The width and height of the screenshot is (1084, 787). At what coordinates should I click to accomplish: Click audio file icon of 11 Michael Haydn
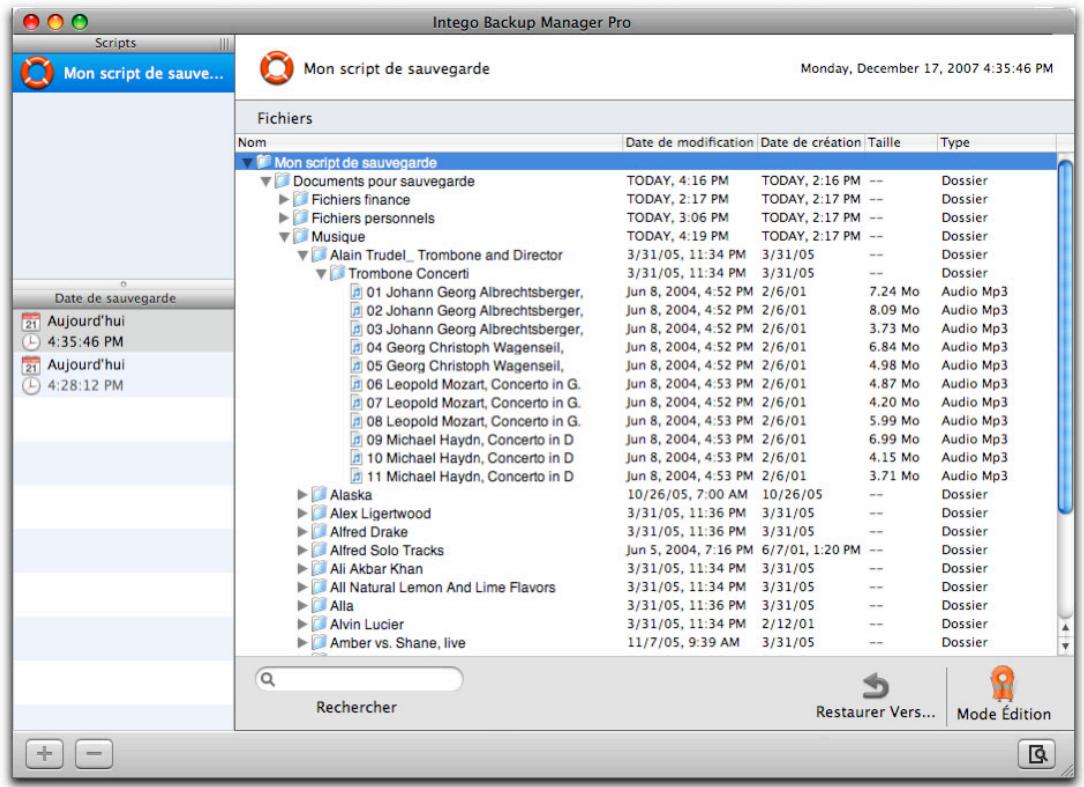click(356, 476)
